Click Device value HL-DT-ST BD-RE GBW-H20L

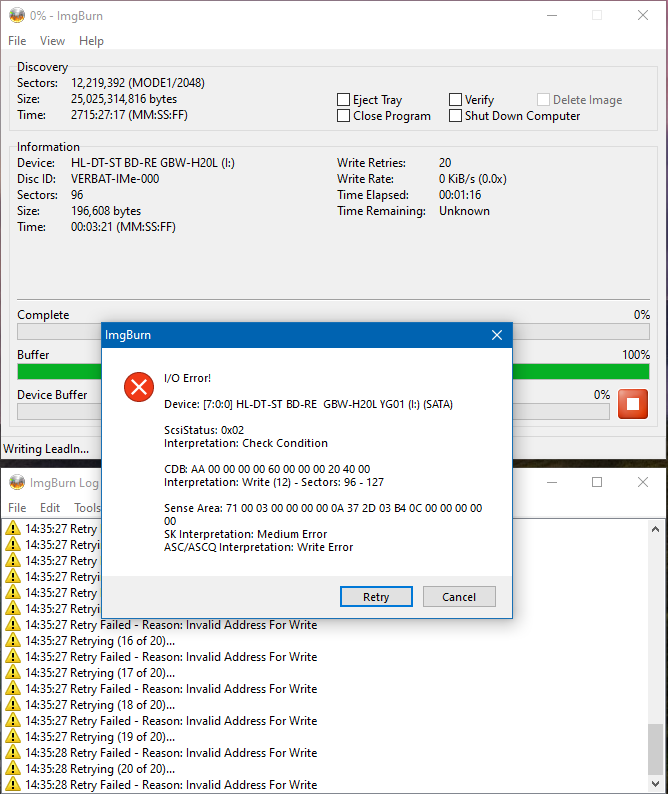[x=153, y=163]
